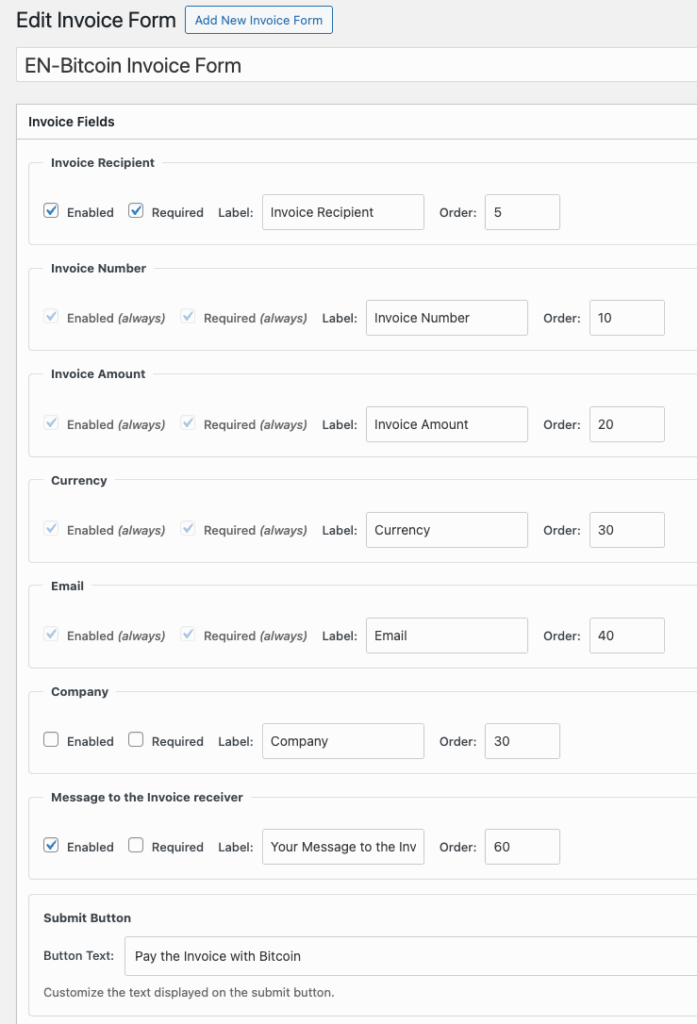Click the Company label input
The image size is (697, 1024).
343,741
